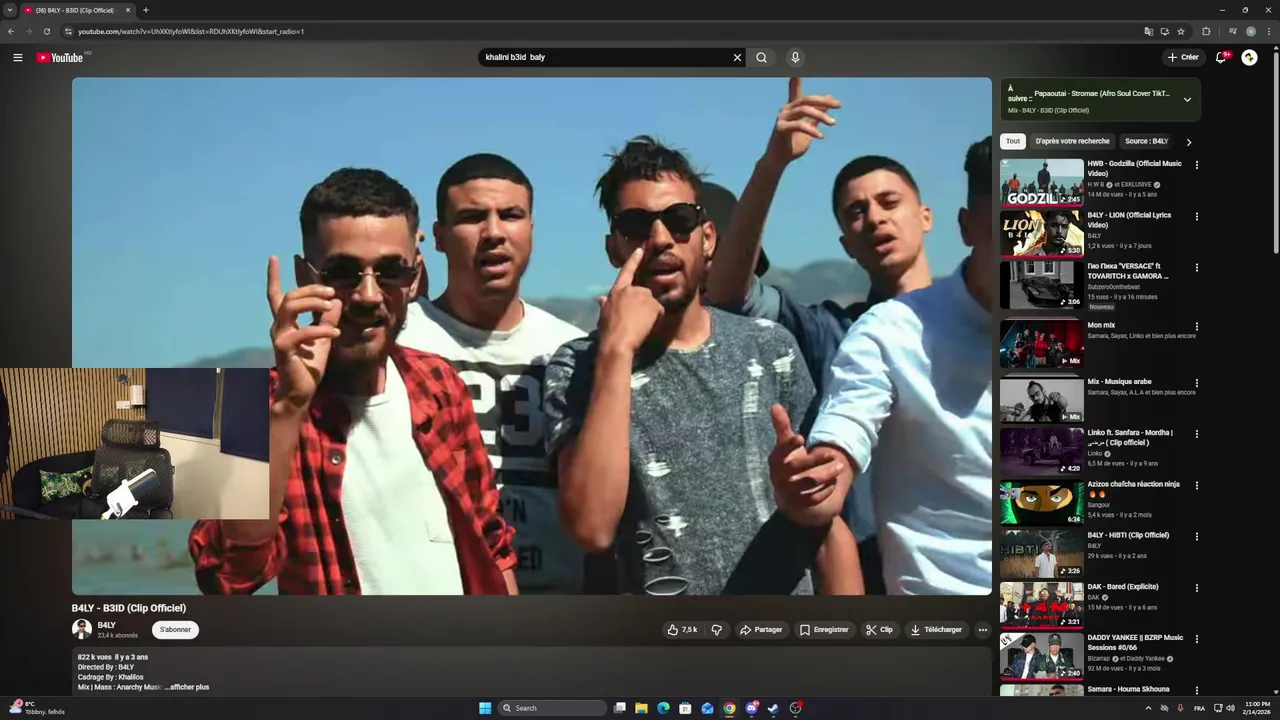The image size is (1280, 720).
Task: Expand the description with ...afficher plus
Action: pos(187,687)
